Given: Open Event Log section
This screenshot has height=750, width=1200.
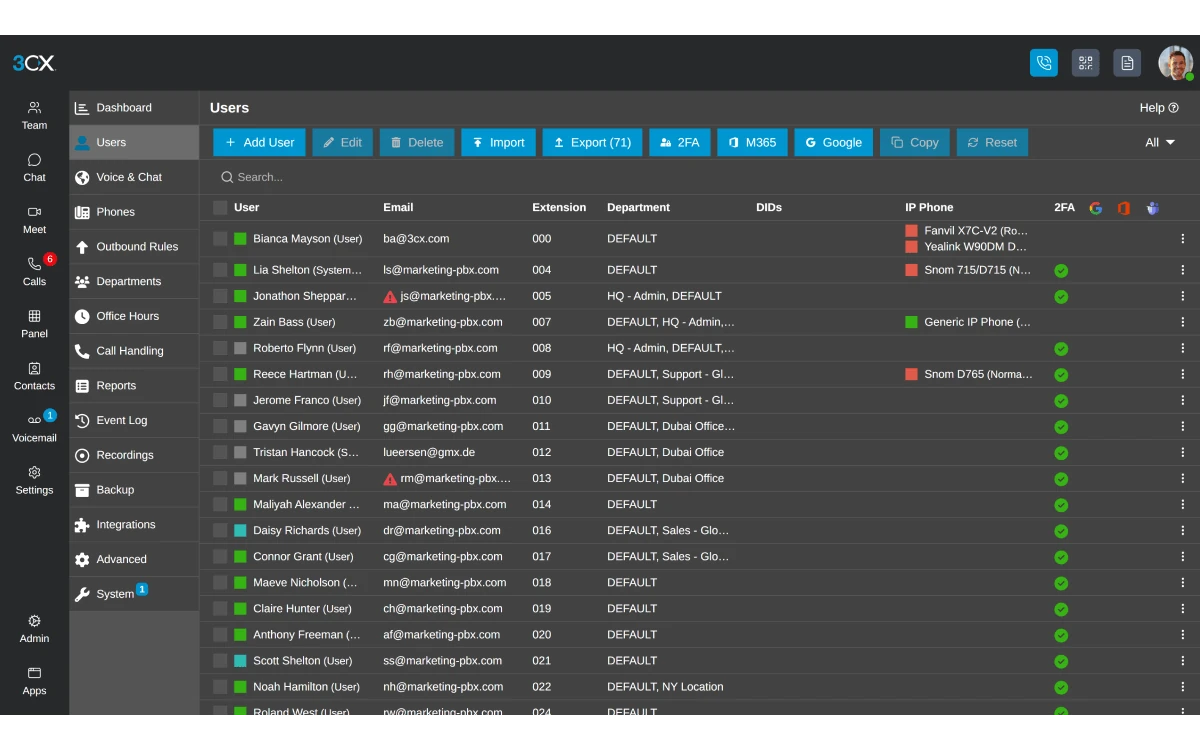Looking at the screenshot, I should 134,420.
